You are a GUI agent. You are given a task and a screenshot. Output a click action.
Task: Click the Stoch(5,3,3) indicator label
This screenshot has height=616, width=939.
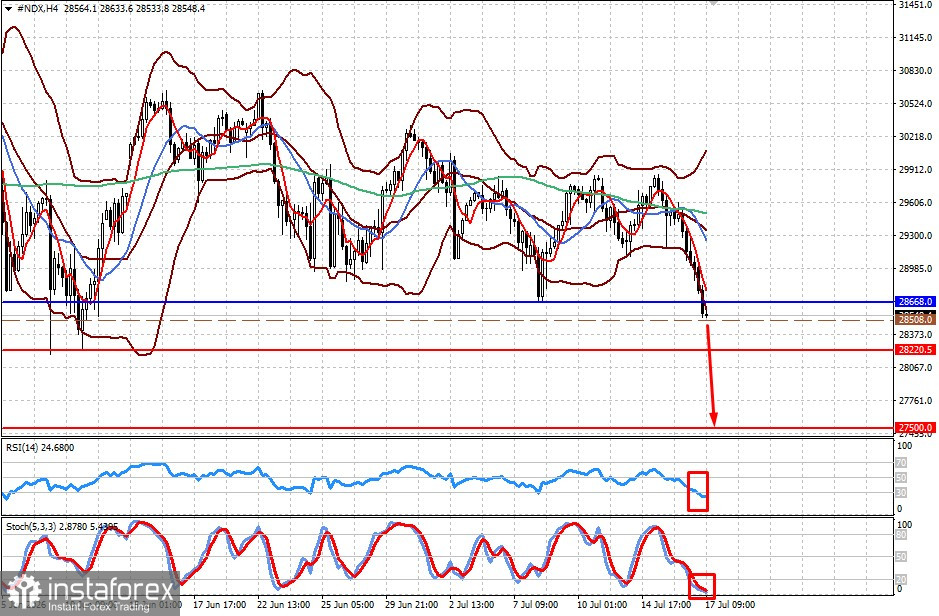(x=62, y=526)
